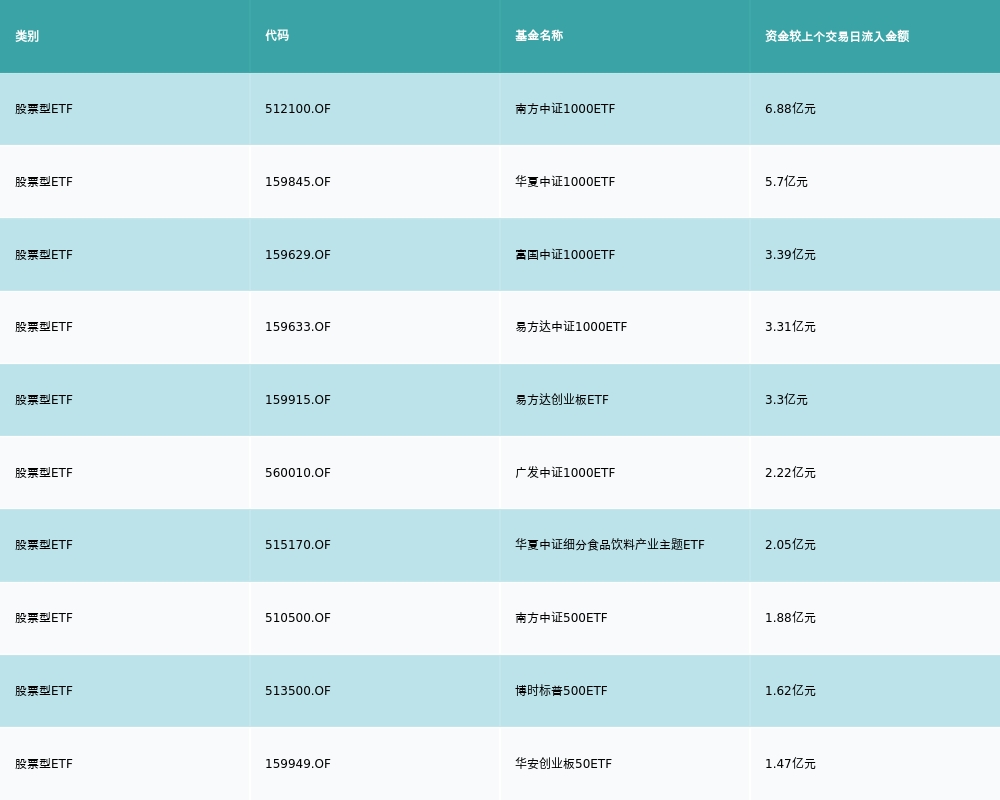Viewport: 1000px width, 800px height.
Task: Select fund code 159845.OF
Action: point(298,182)
